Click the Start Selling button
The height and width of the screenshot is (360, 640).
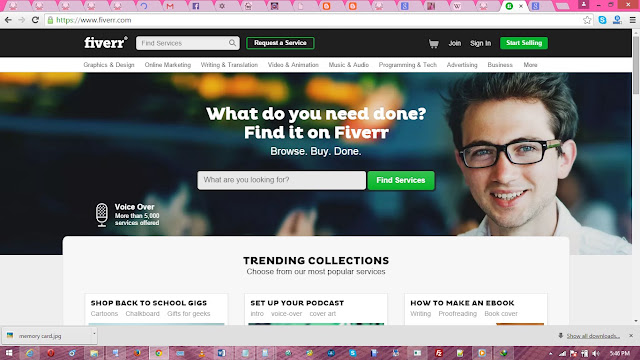point(524,43)
